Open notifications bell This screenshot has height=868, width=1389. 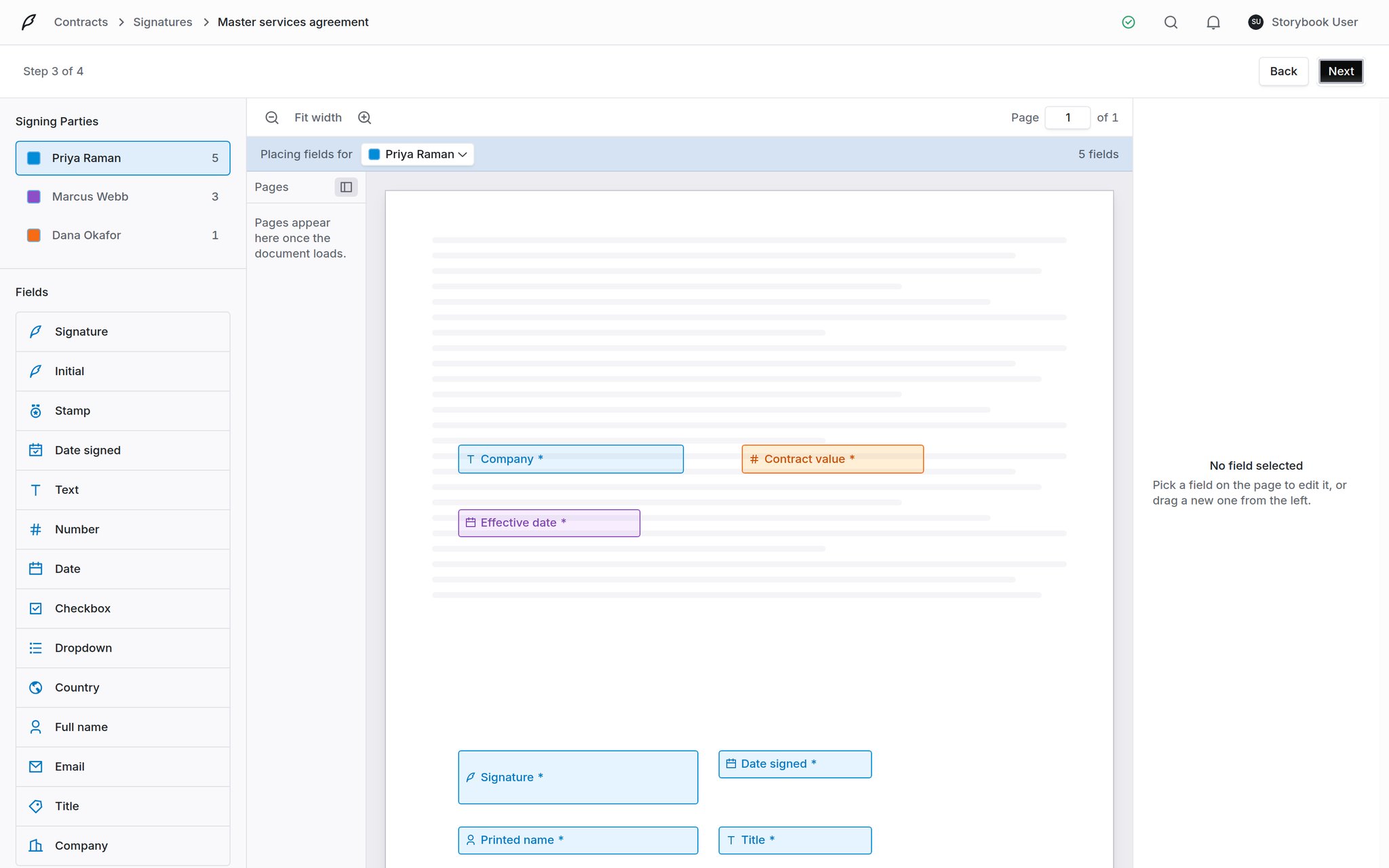pyautogui.click(x=1213, y=22)
